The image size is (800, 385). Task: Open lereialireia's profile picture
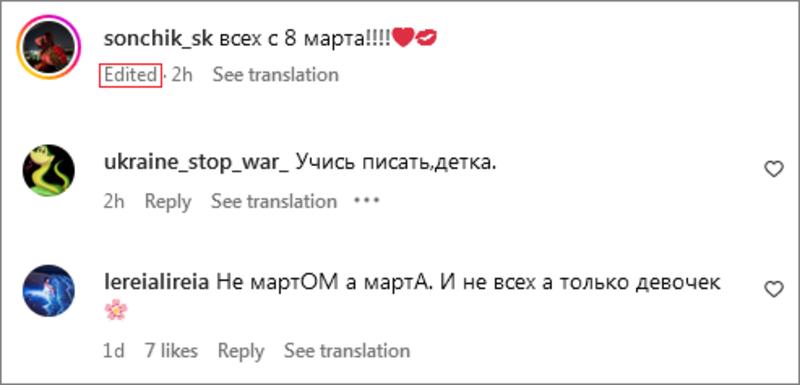pos(49,290)
